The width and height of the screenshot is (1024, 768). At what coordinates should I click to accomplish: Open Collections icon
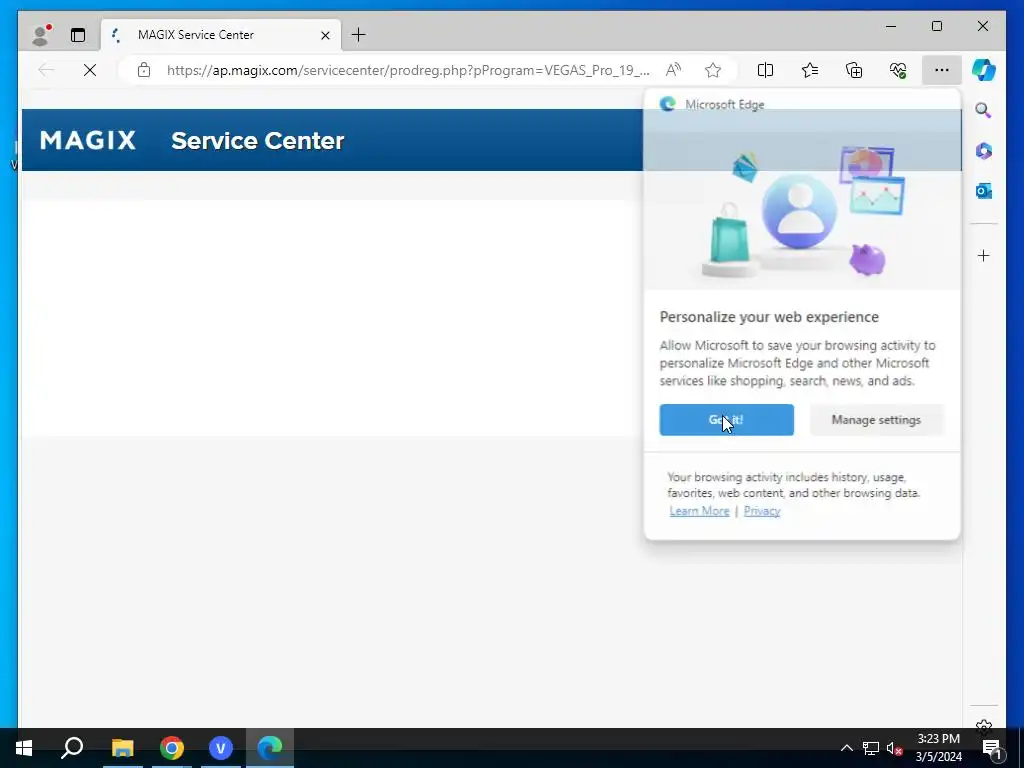(x=854, y=70)
